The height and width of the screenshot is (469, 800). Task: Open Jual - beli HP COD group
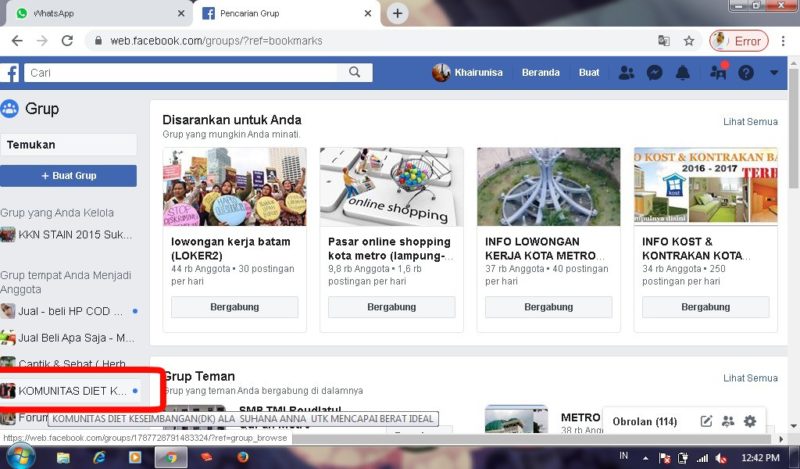tap(68, 311)
